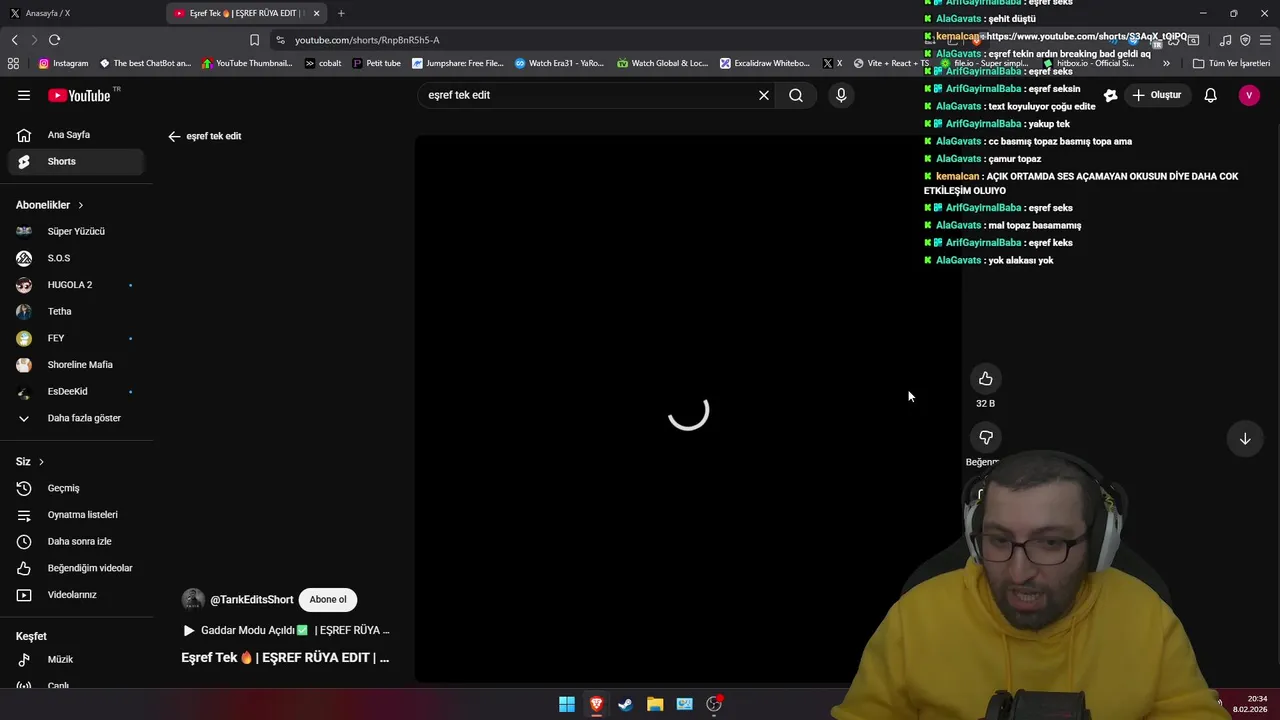Screen dimensions: 1280x720
Task: Click the loading Shorts video player
Action: pos(688,410)
